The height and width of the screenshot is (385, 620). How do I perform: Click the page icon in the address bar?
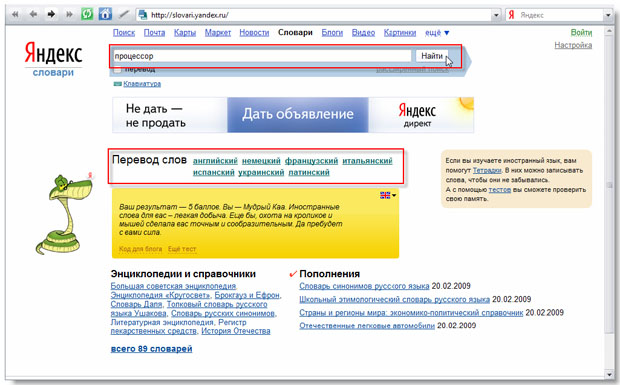[143, 15]
